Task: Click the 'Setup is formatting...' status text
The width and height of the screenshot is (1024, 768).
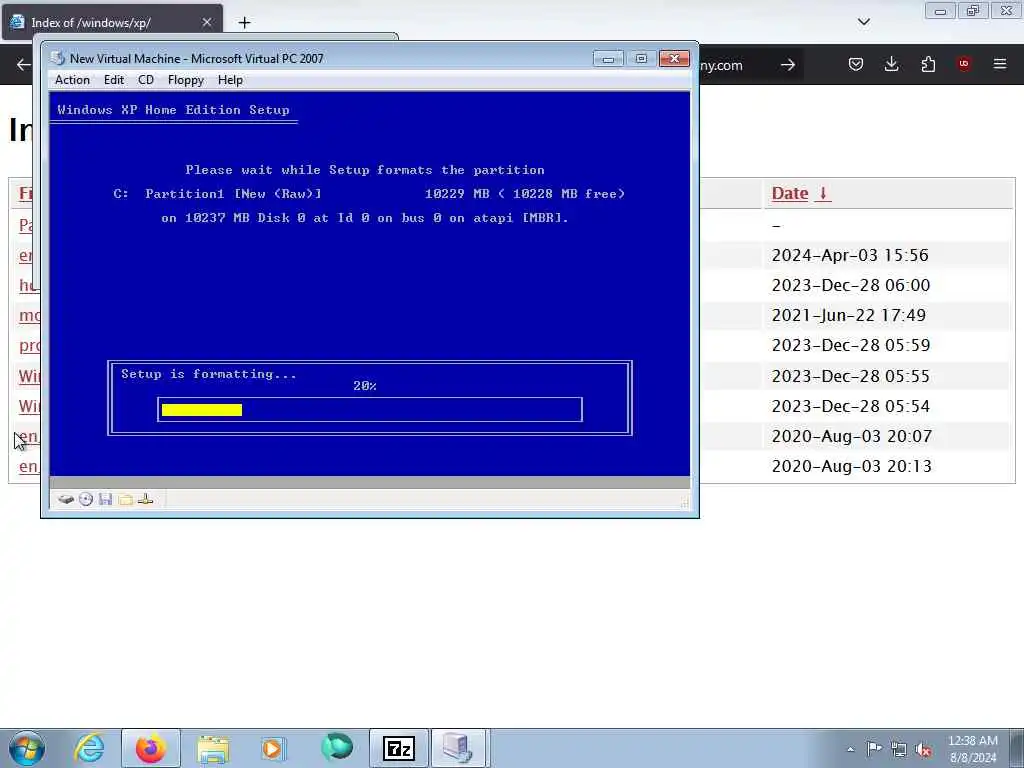Action: (x=208, y=374)
